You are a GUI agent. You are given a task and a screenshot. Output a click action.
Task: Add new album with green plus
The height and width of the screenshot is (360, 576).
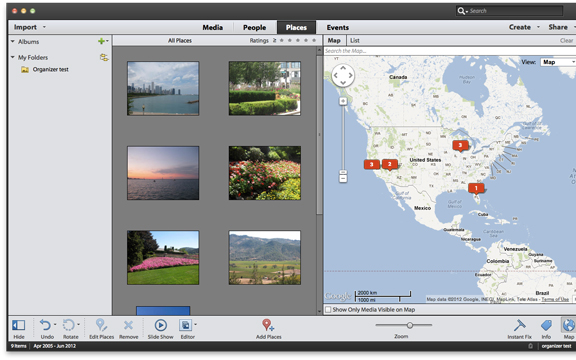(x=101, y=41)
